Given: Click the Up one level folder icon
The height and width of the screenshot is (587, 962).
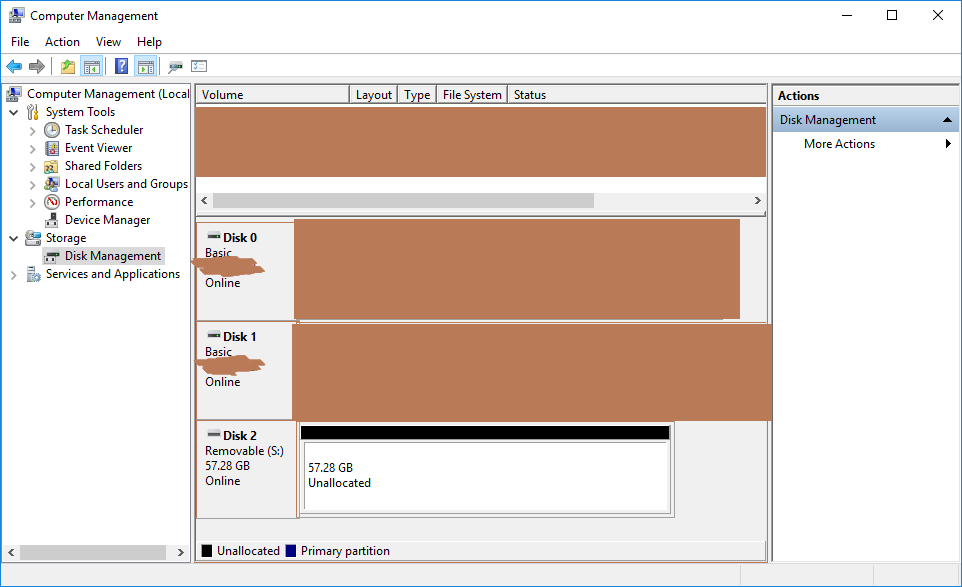Looking at the screenshot, I should point(68,66).
